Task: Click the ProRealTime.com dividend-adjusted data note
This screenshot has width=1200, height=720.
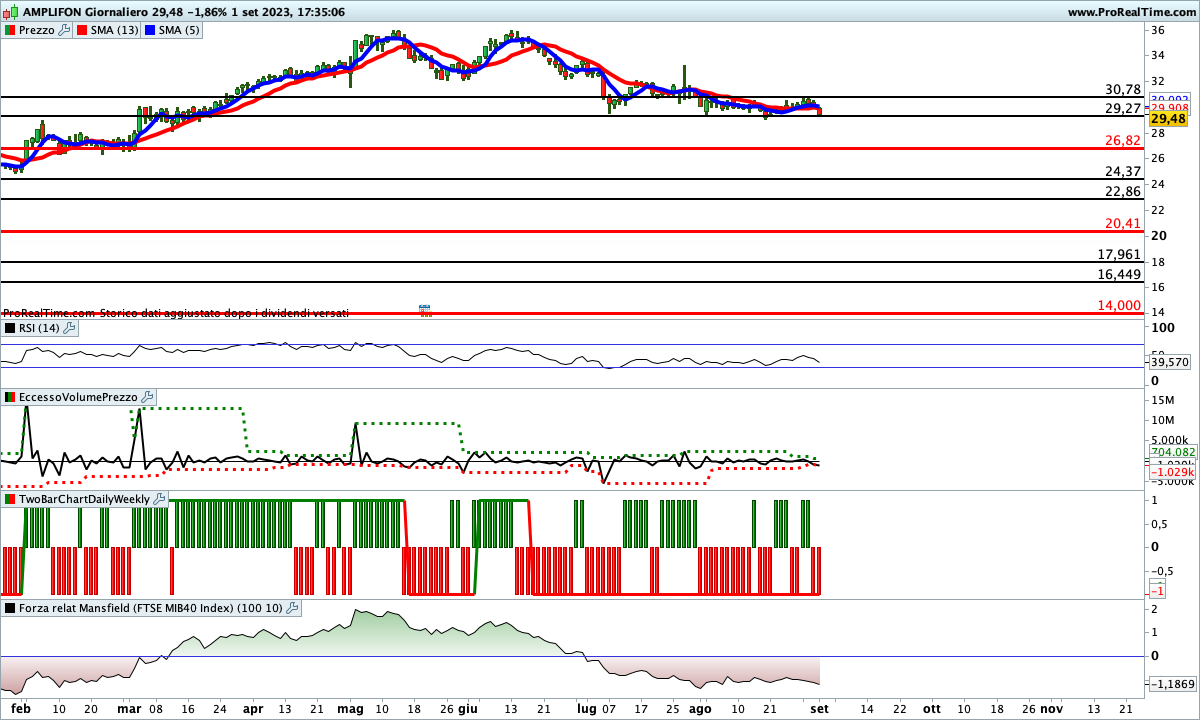Action: pyautogui.click(x=176, y=313)
